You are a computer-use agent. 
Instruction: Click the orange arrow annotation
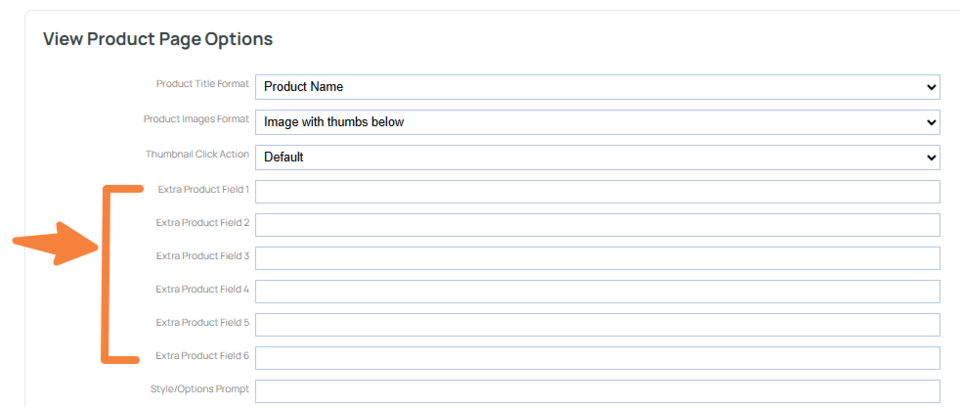(x=53, y=242)
